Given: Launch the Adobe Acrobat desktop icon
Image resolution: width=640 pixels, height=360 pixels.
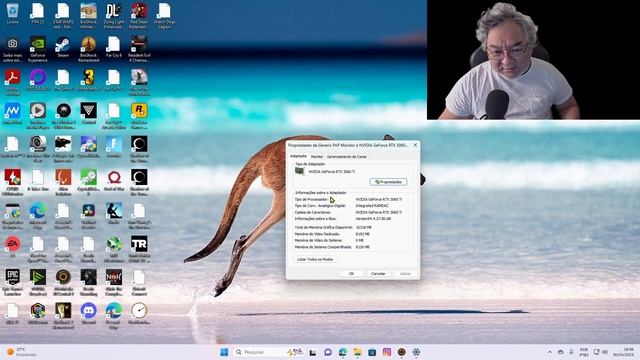Looking at the screenshot, I should pos(13,82).
